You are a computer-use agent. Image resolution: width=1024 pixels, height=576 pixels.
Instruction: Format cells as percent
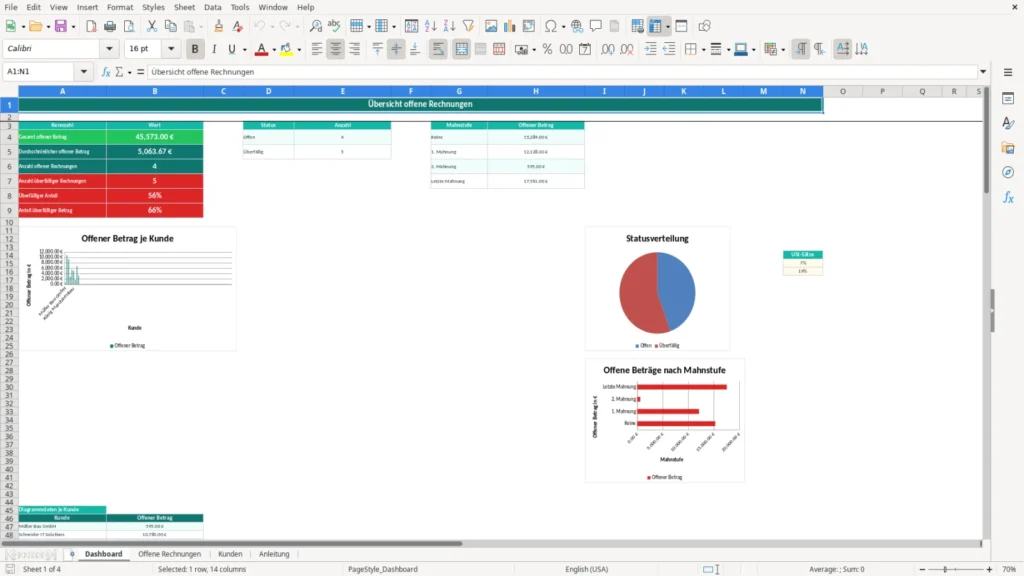(x=547, y=49)
